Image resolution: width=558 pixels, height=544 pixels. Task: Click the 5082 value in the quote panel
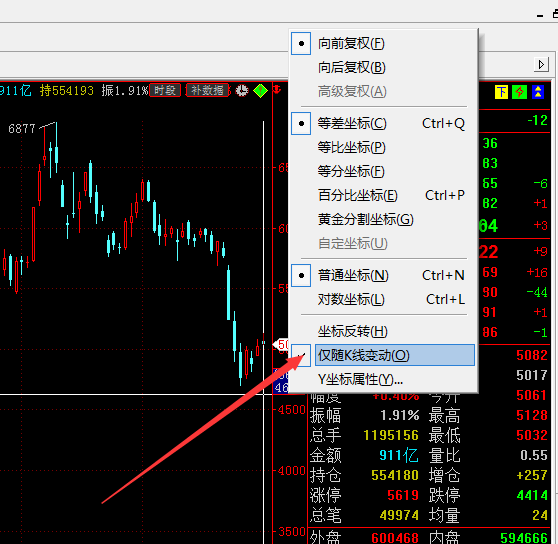[532, 355]
